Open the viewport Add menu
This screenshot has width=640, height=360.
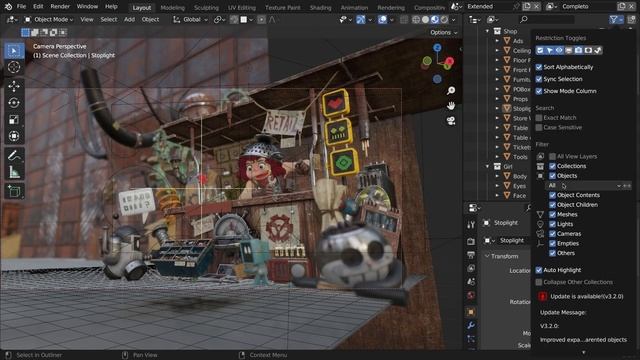[129, 20]
